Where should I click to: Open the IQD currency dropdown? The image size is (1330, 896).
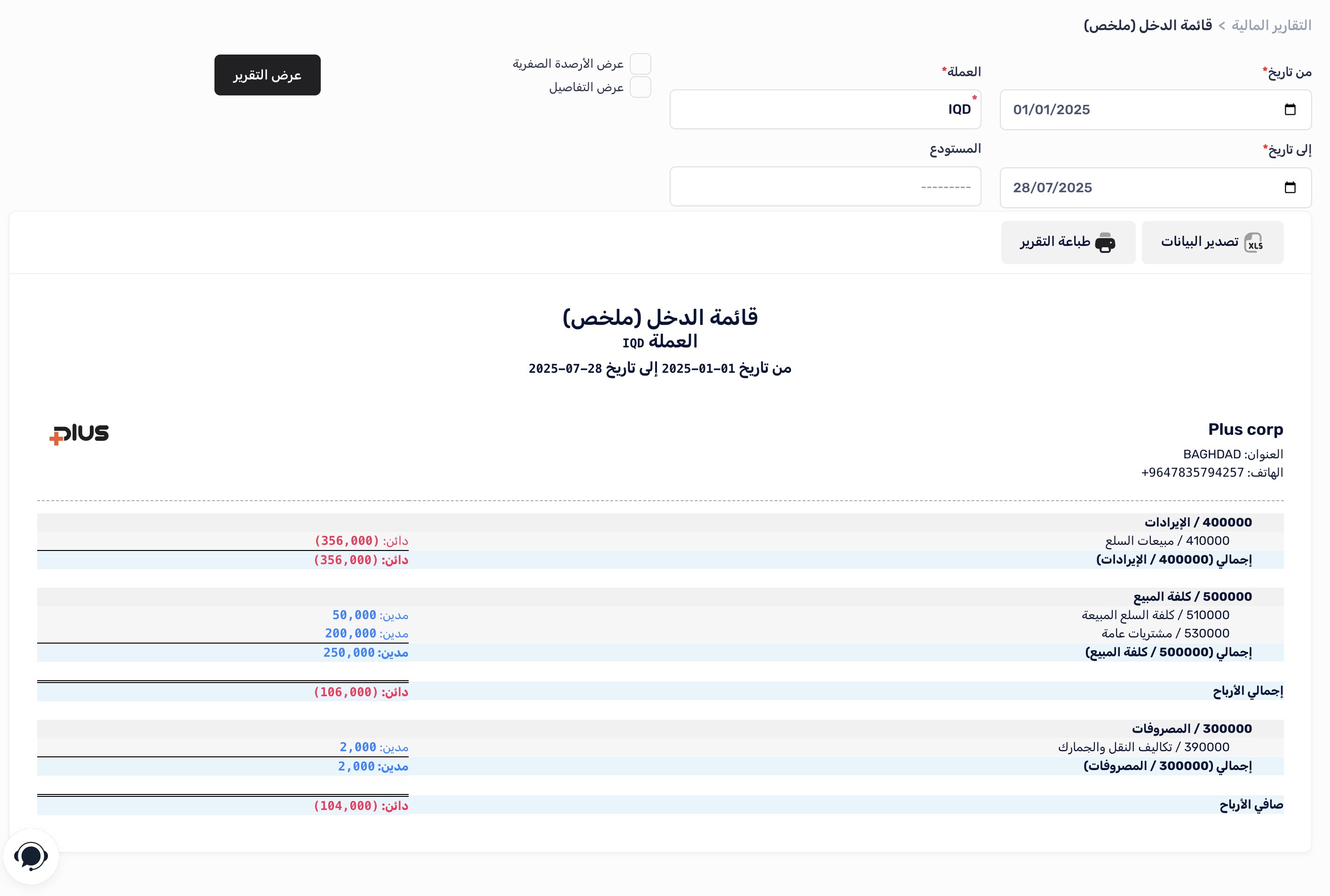click(x=825, y=110)
